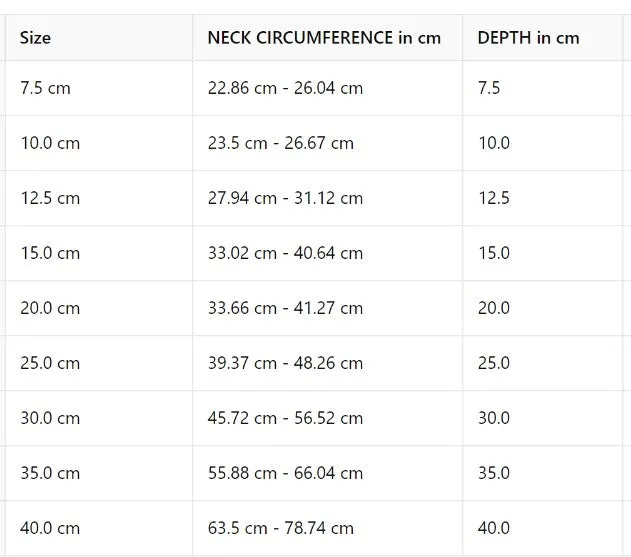Select the 15.0 cm size cell
Image resolution: width=631 pixels, height=557 pixels.
pos(99,253)
